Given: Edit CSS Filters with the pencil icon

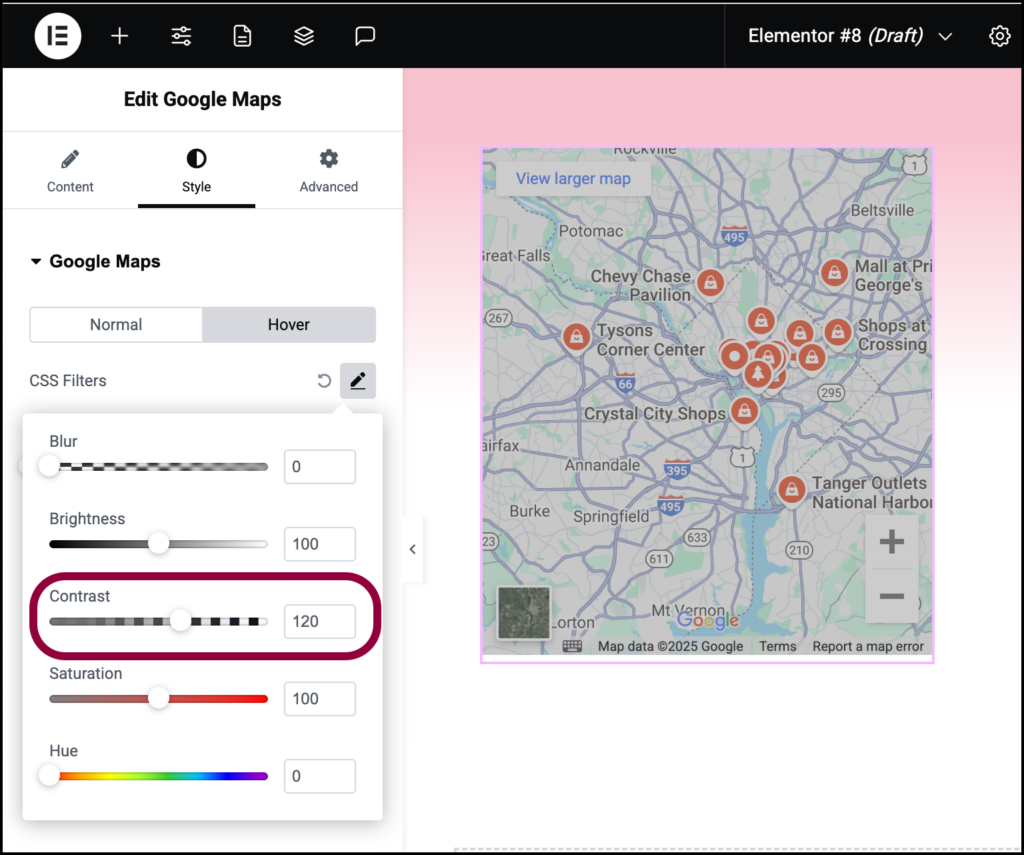Looking at the screenshot, I should [x=357, y=380].
